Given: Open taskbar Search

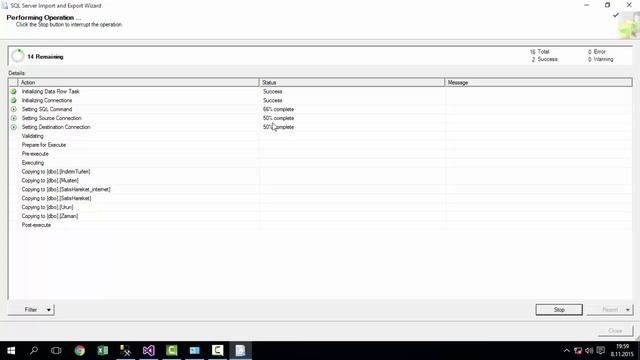Looking at the screenshot, I should (x=34, y=350).
